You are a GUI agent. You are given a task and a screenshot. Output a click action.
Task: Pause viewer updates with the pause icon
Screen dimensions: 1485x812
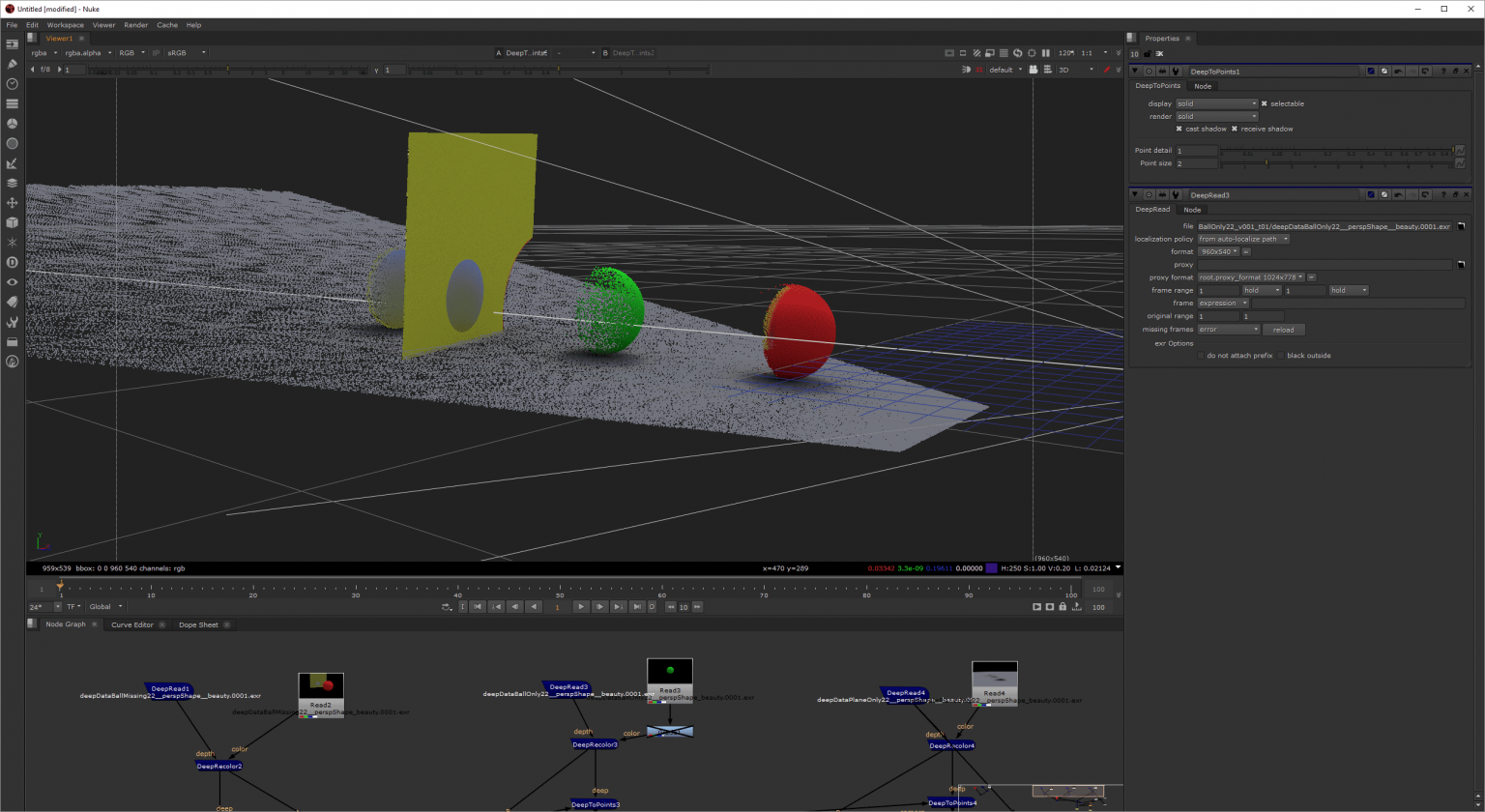(1046, 53)
